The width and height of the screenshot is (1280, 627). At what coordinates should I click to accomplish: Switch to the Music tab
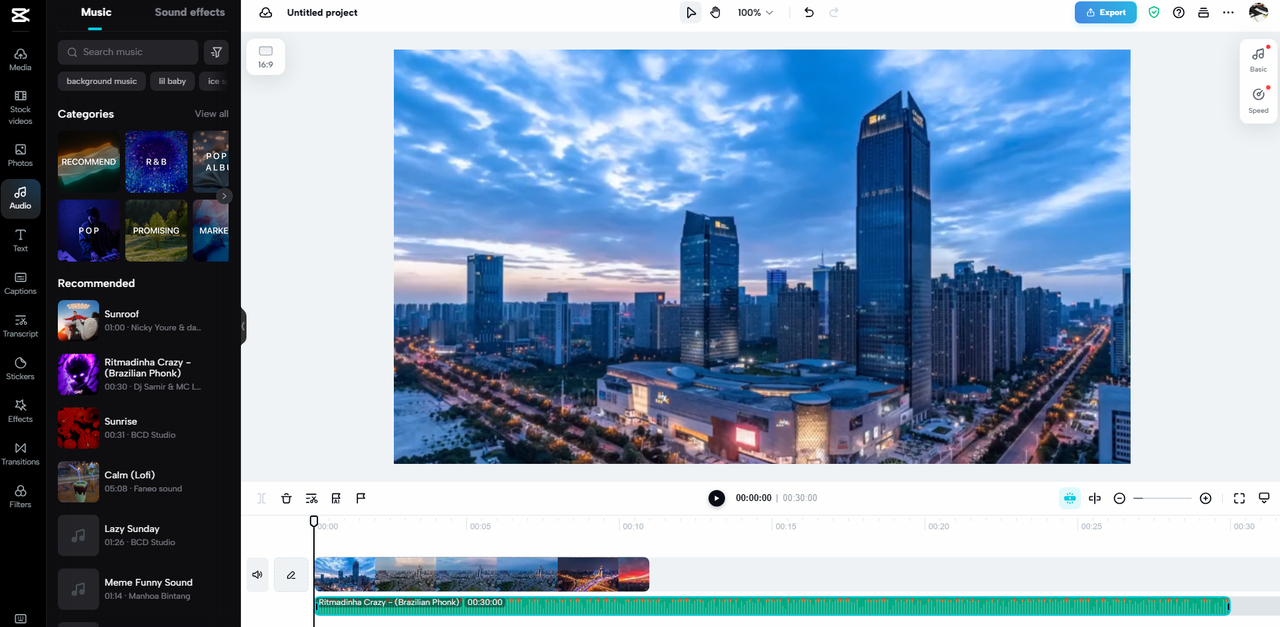pos(96,12)
